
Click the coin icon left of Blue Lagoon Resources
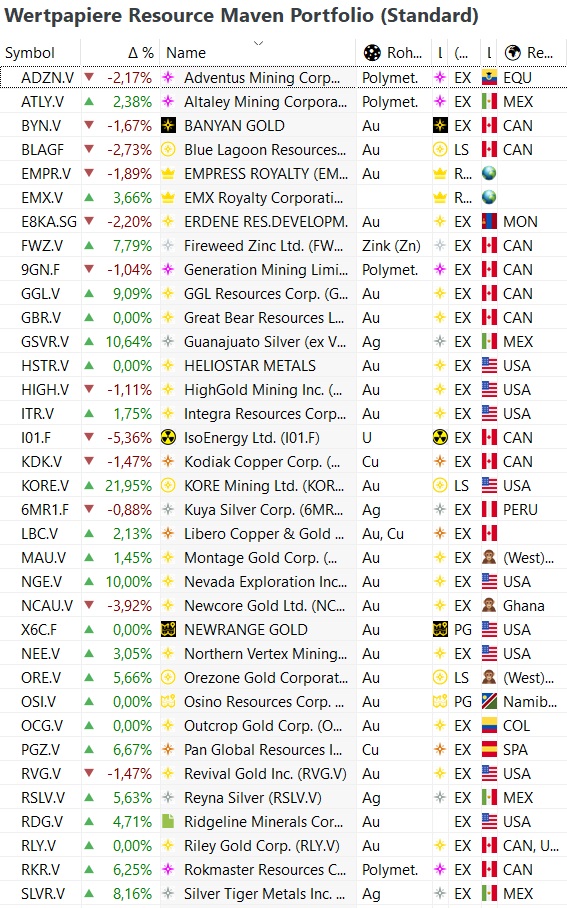(168, 150)
